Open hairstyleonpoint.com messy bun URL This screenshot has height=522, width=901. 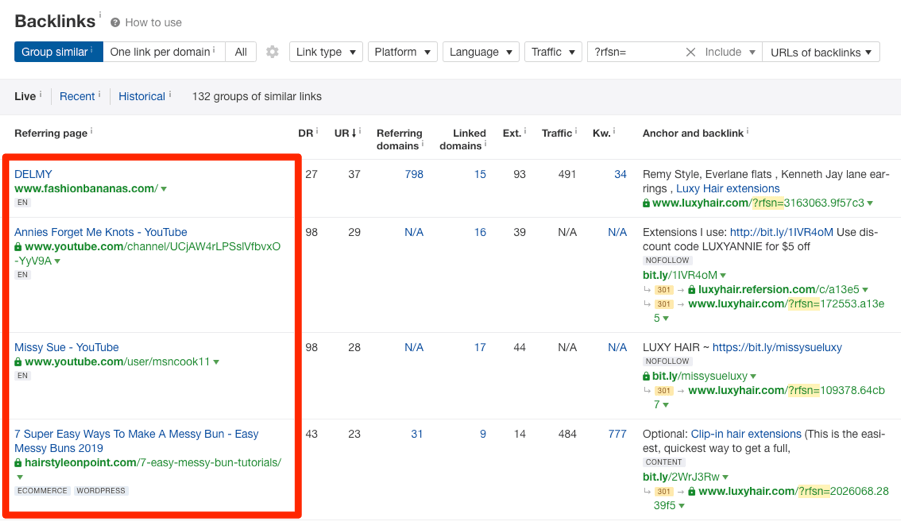(x=153, y=462)
